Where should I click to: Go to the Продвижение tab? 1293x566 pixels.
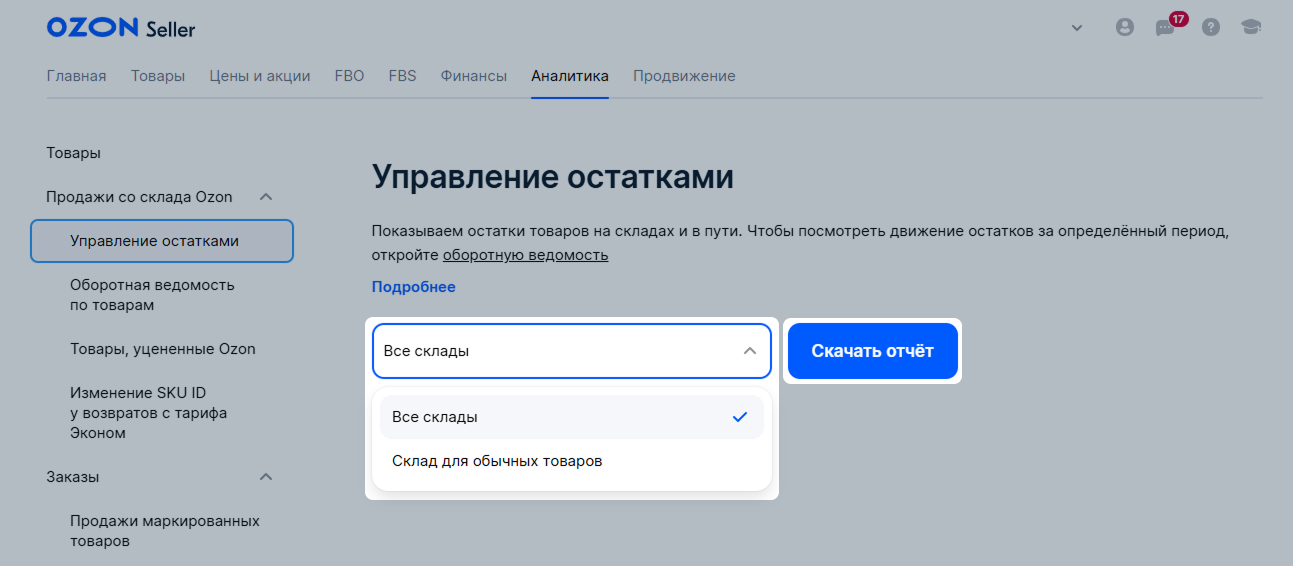point(684,76)
